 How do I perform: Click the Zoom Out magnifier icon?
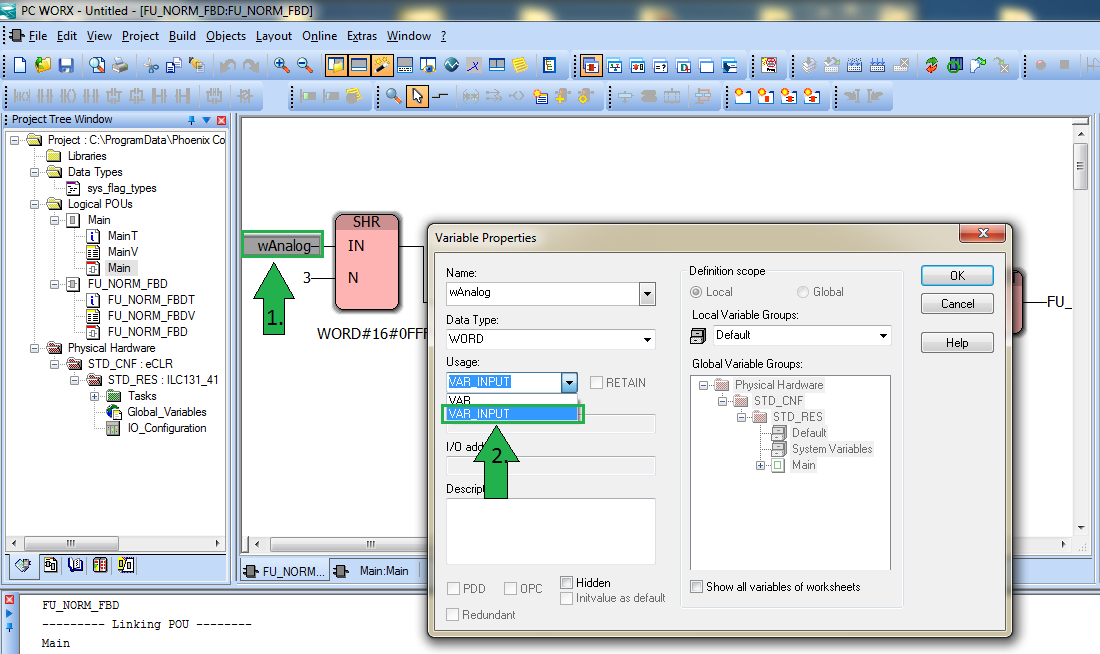click(305, 66)
